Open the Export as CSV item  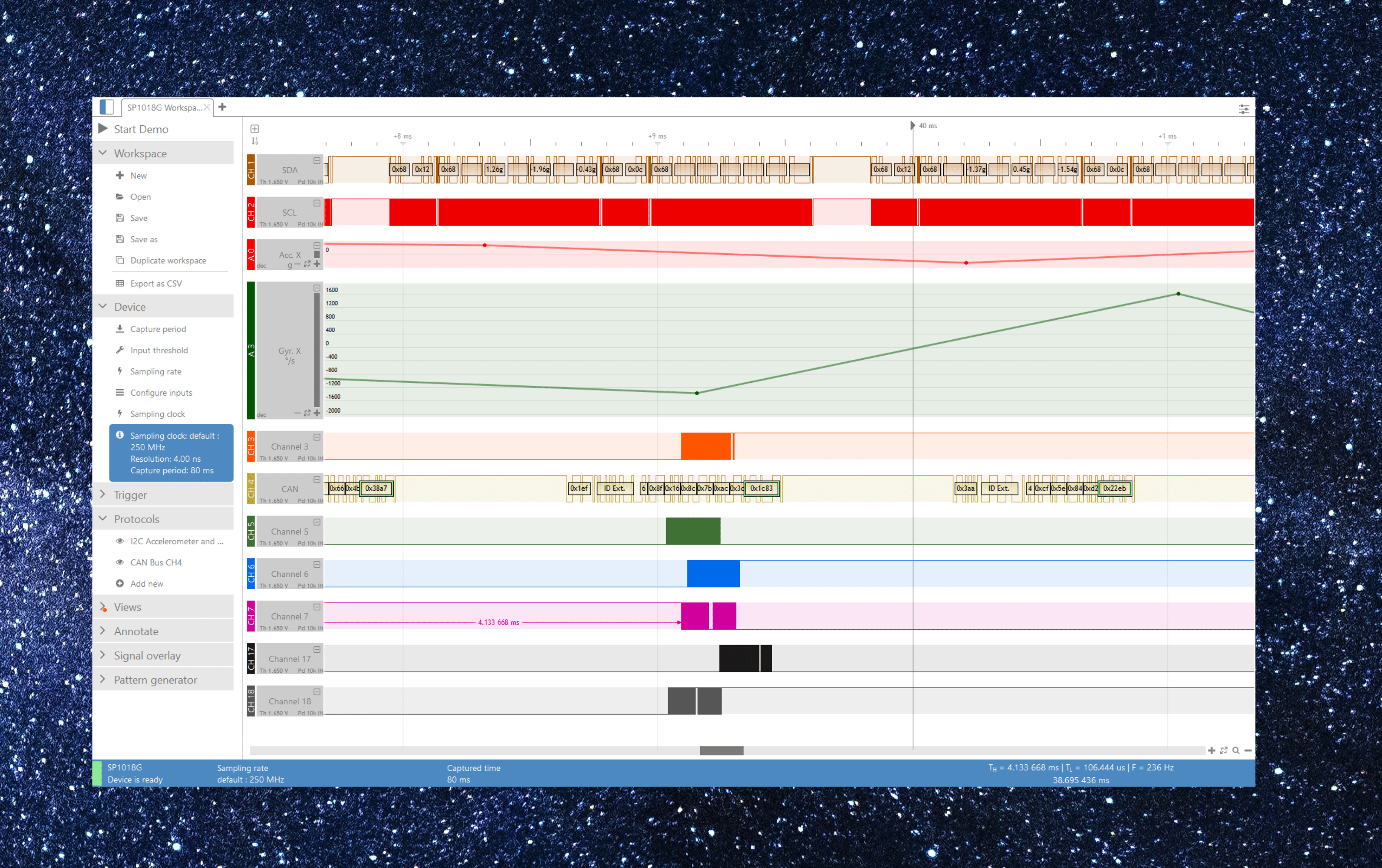click(x=156, y=284)
